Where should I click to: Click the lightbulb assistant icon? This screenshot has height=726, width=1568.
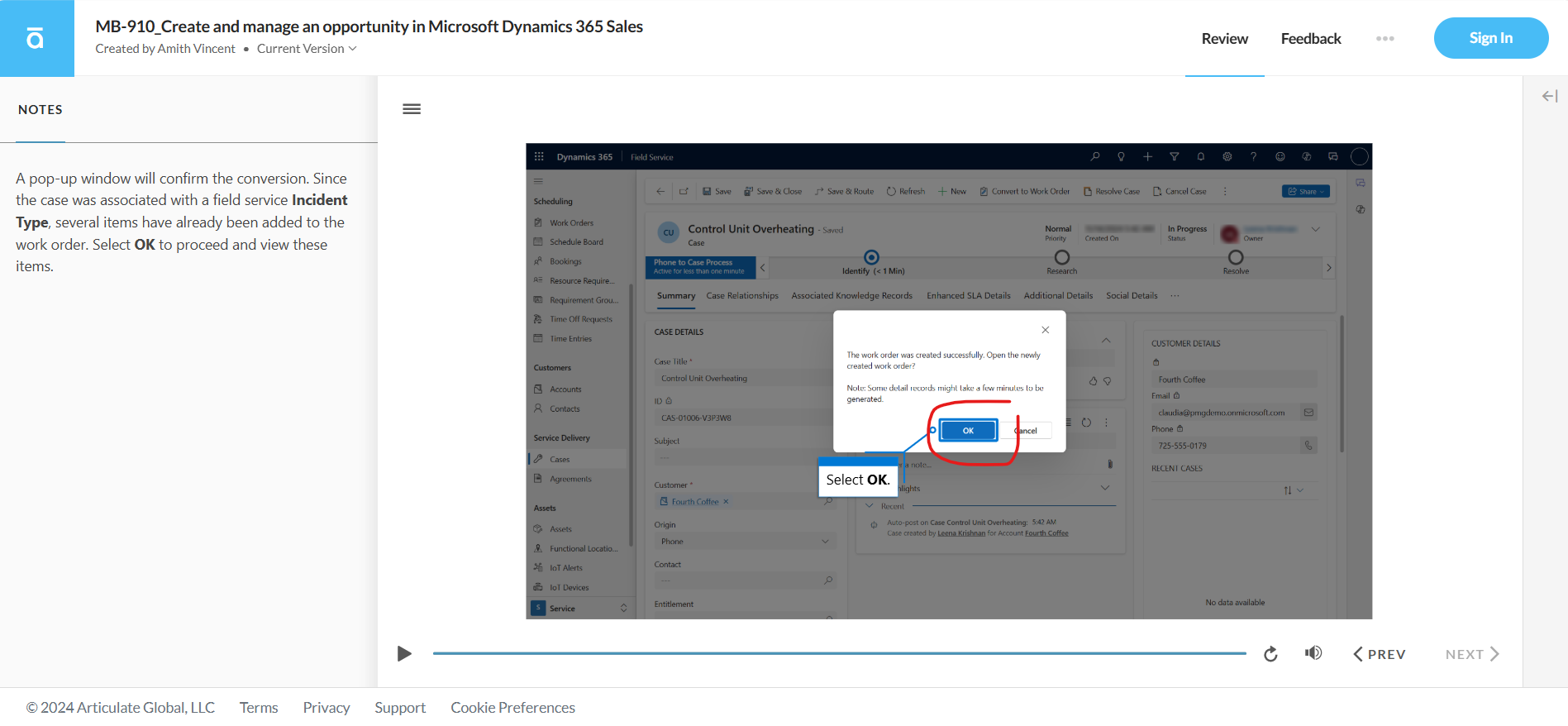[x=1121, y=156]
